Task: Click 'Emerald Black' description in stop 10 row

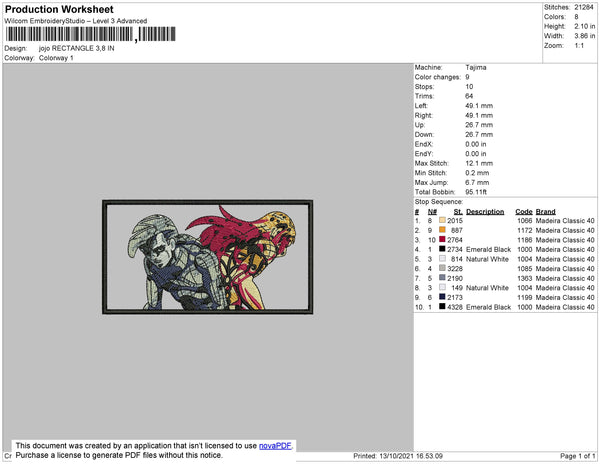Action: (488, 307)
